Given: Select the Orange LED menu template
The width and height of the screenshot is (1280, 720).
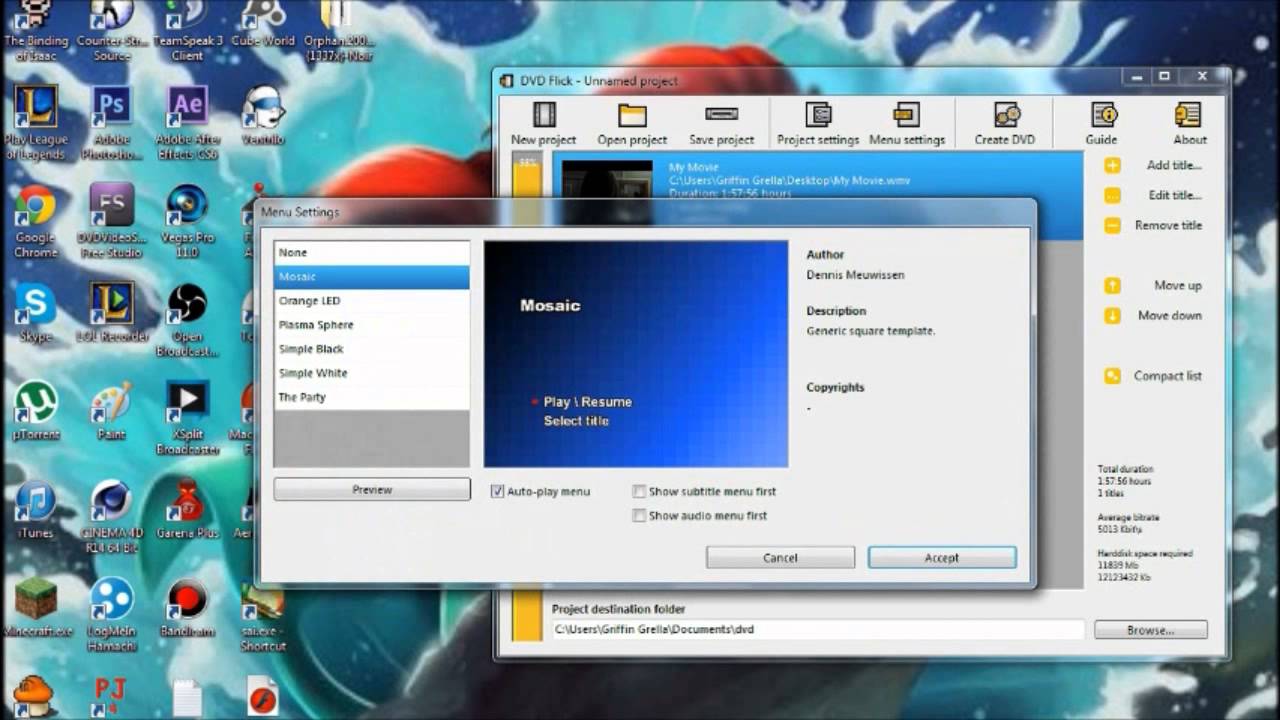Looking at the screenshot, I should (x=371, y=301).
